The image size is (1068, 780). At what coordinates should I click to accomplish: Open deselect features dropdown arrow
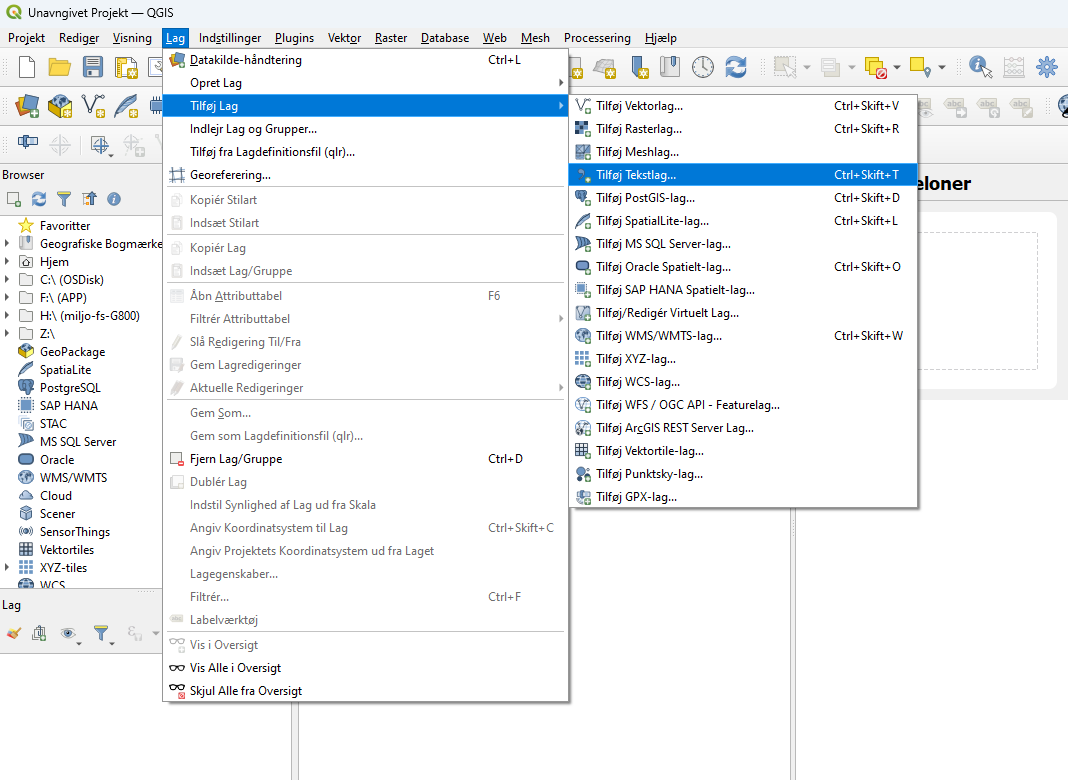(x=897, y=67)
